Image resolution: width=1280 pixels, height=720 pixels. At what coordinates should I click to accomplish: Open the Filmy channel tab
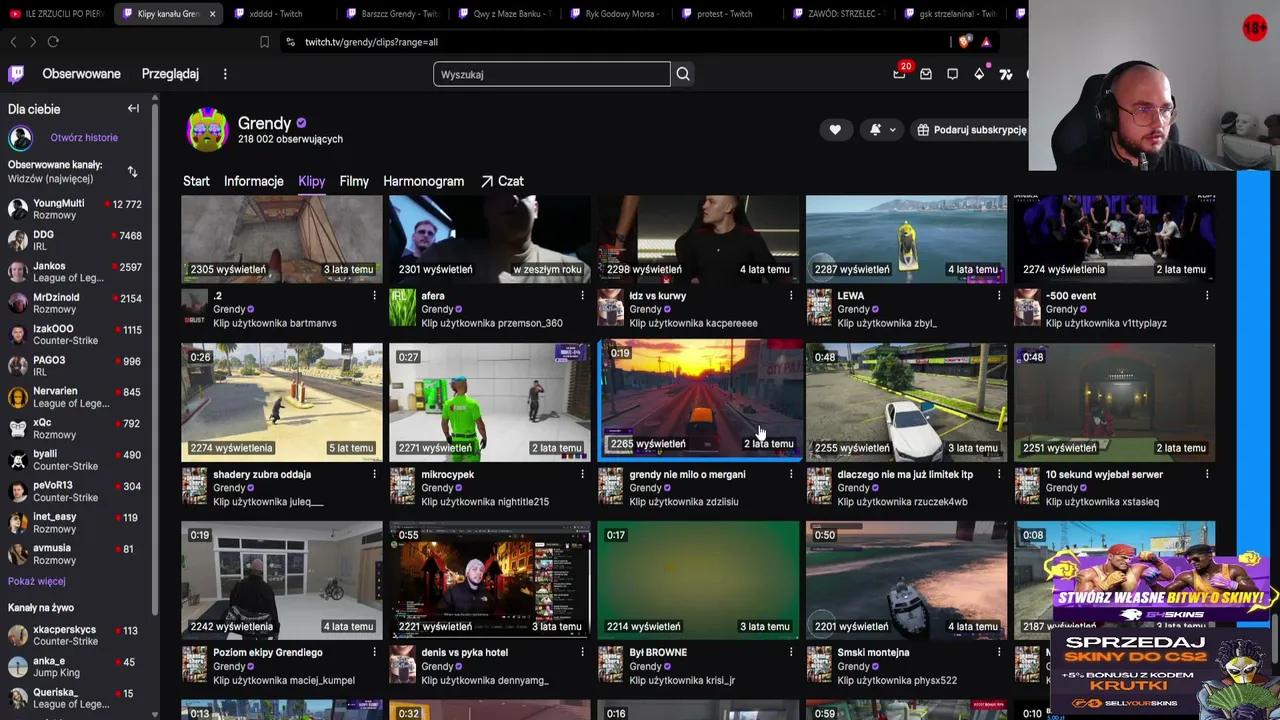[x=354, y=181]
